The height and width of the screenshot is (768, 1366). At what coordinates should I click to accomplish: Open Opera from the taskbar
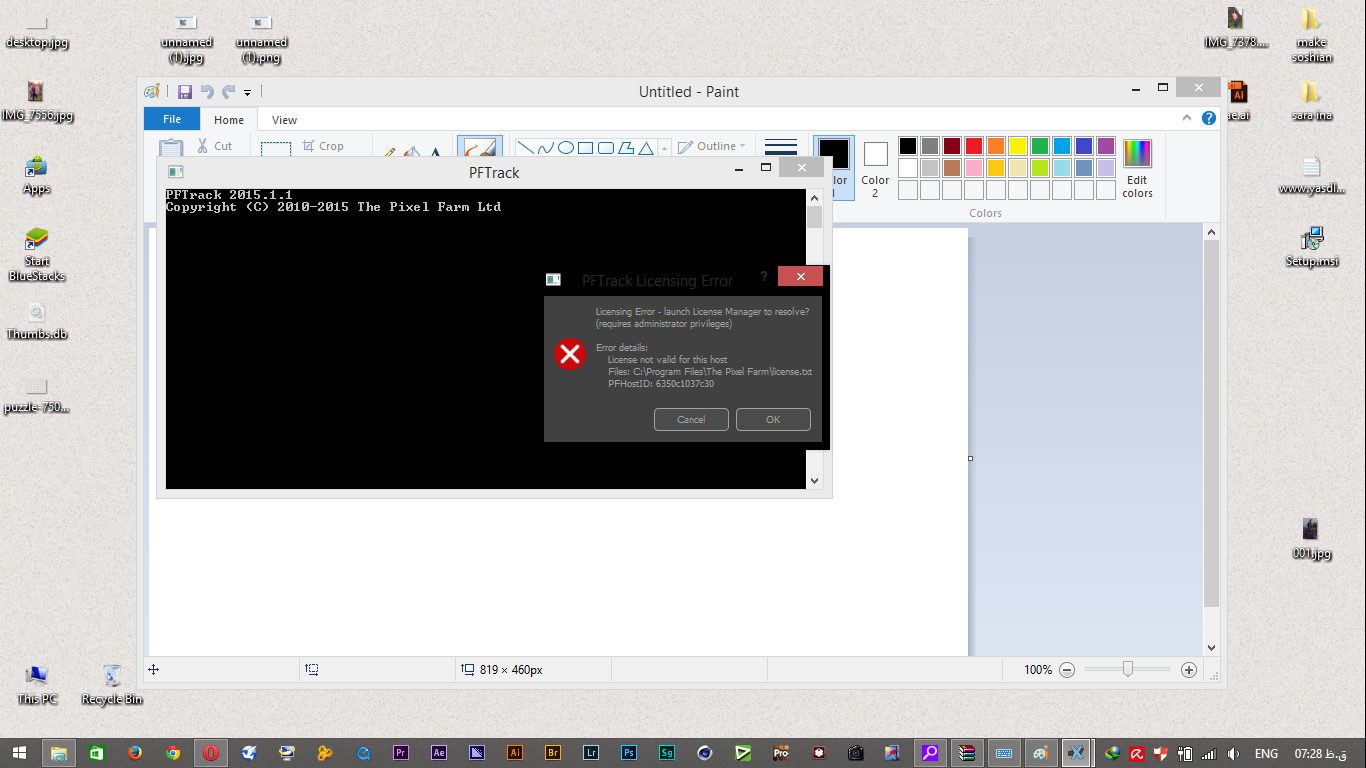pyautogui.click(x=211, y=753)
